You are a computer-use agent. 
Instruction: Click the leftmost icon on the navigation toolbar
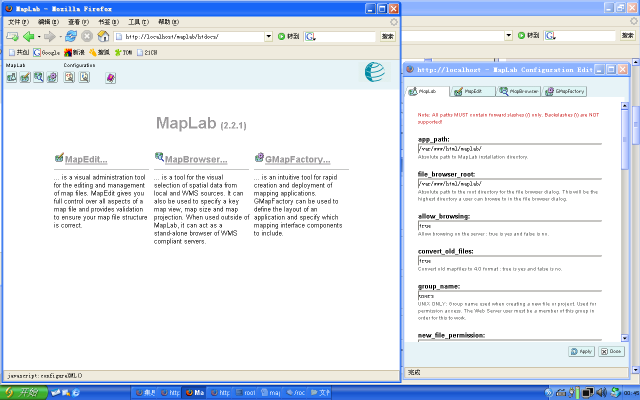point(12,37)
